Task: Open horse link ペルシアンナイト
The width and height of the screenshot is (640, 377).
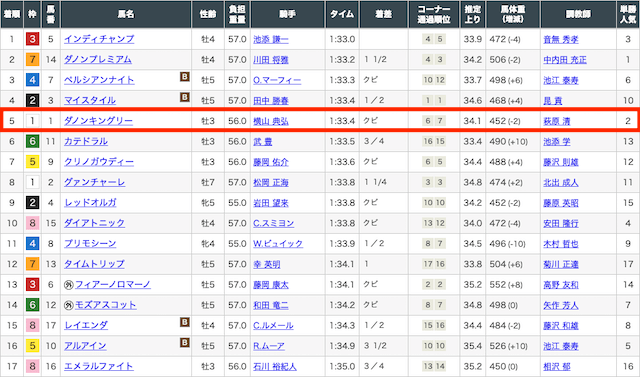Action: [99, 80]
